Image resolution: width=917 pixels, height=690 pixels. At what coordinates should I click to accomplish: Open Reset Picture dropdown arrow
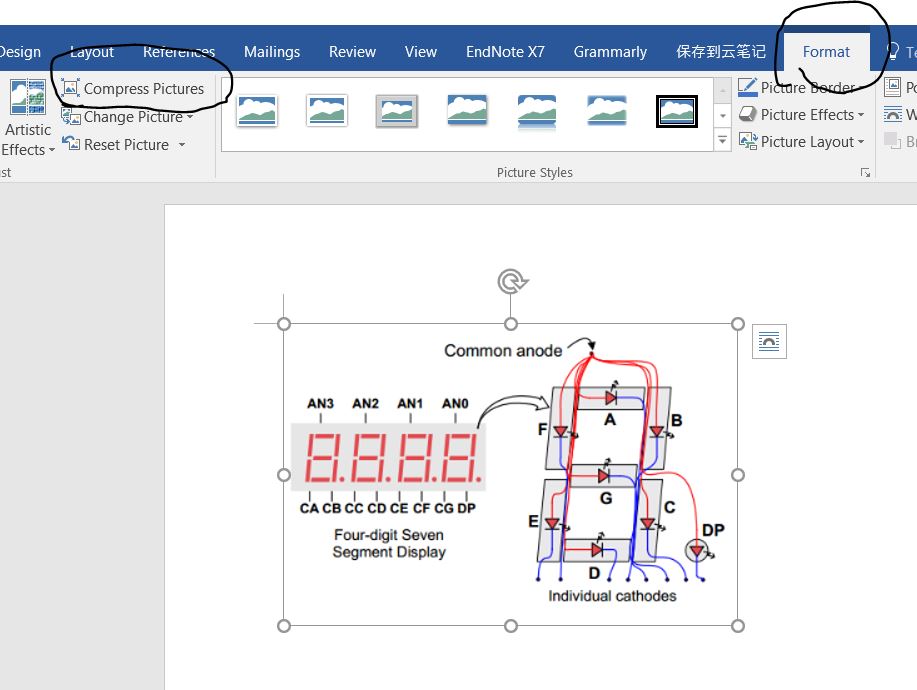click(182, 145)
